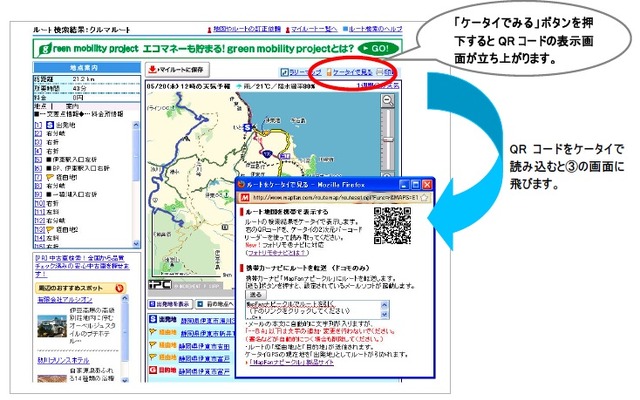Open フォトリモ＠ナビとは？ link in popup

pyautogui.click(x=276, y=253)
